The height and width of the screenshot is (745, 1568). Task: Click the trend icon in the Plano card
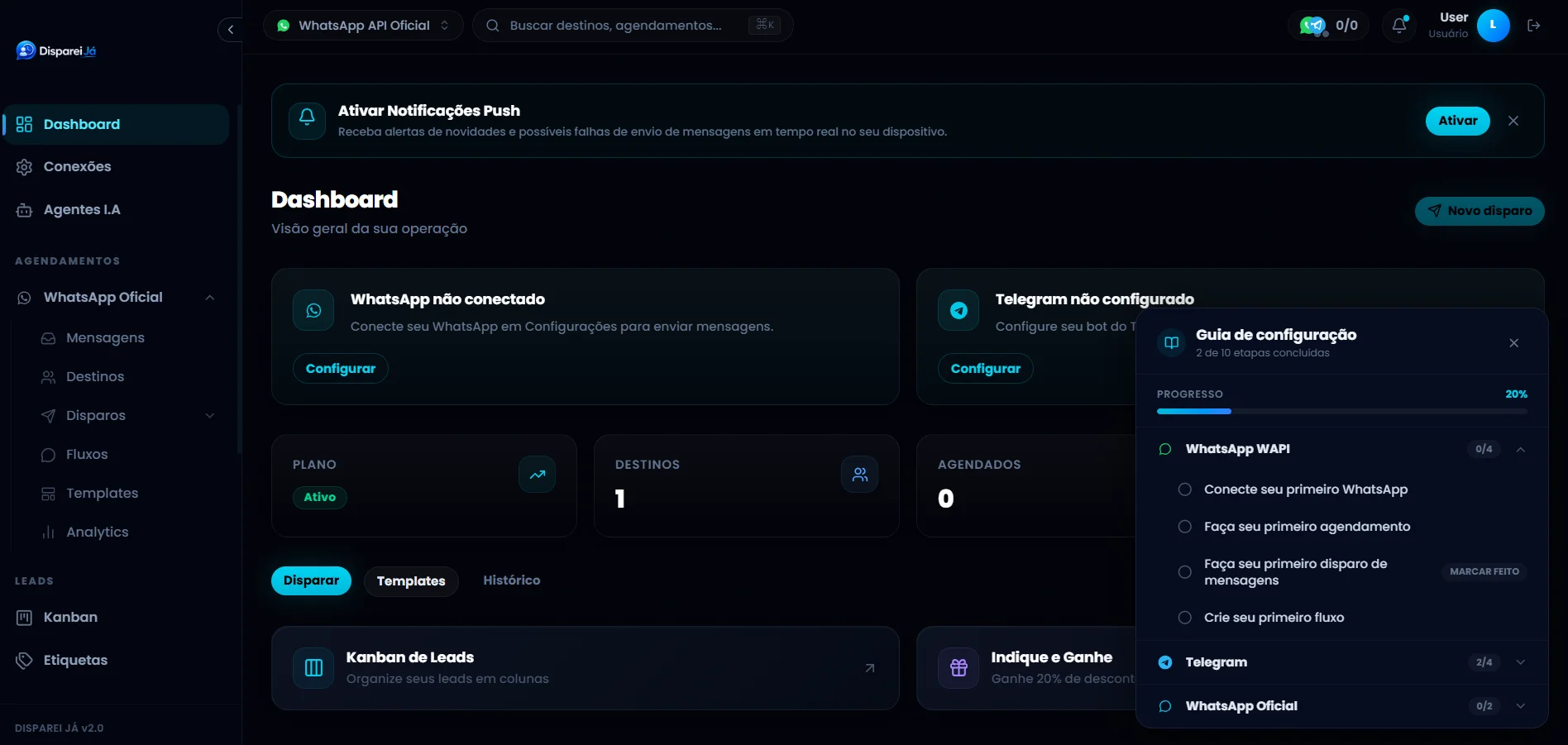(538, 475)
